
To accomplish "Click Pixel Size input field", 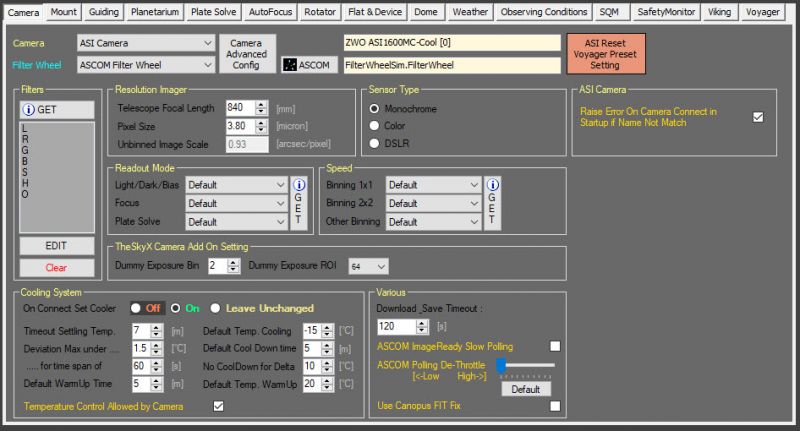I will pos(240,126).
